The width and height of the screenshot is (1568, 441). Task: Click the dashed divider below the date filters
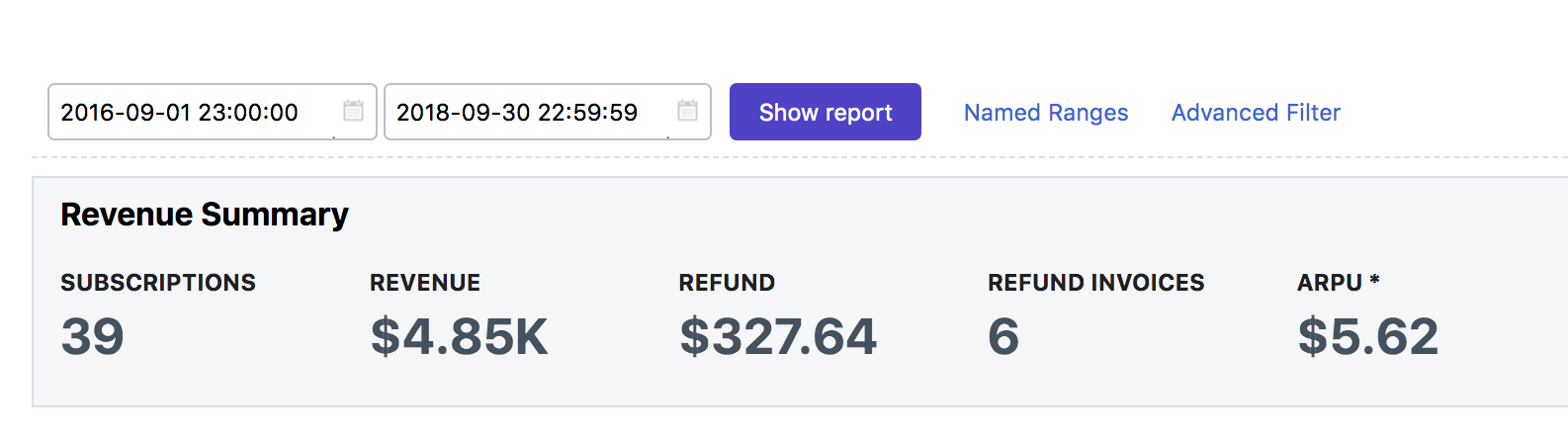click(799, 157)
